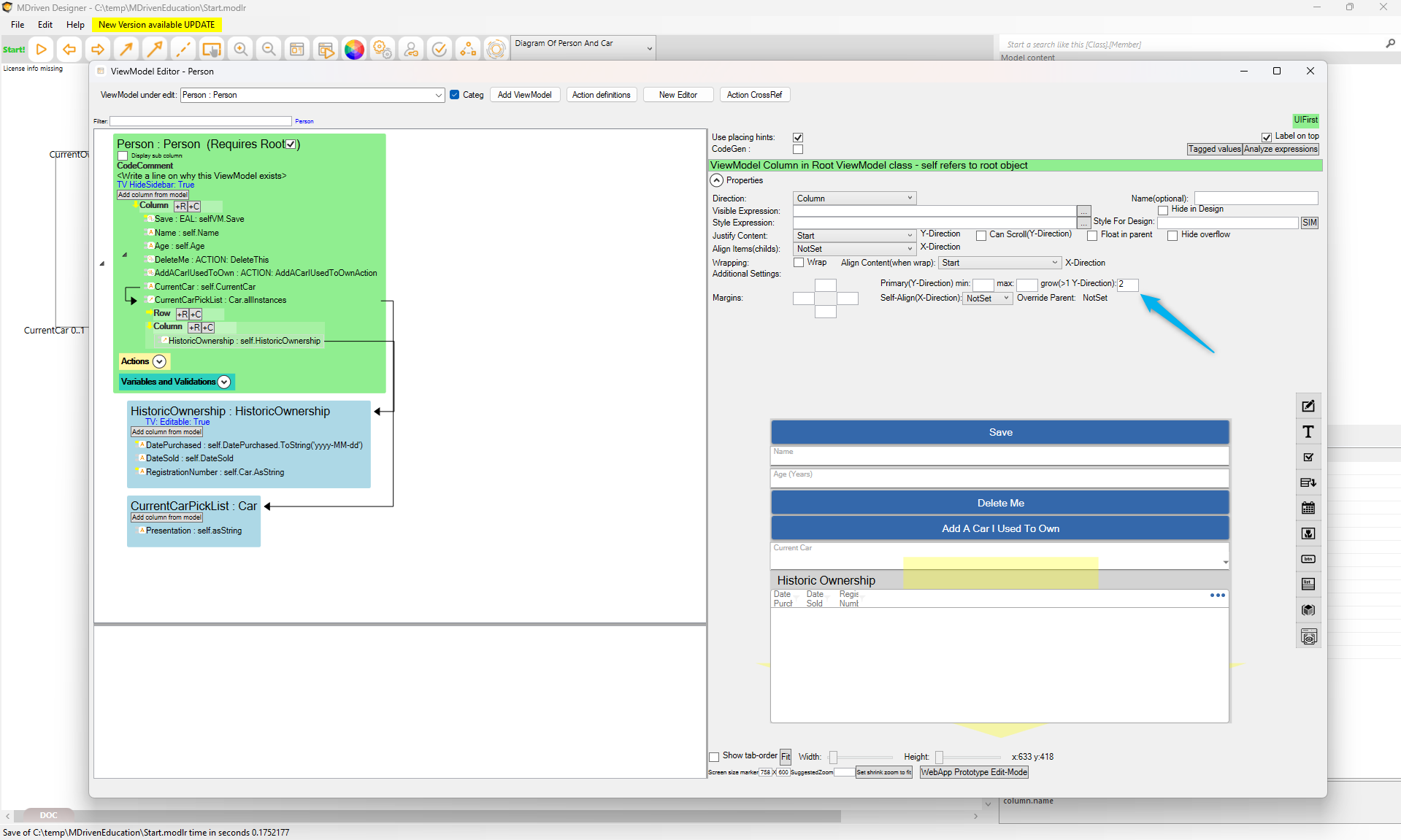Open the Help menu
1401x840 pixels.
tap(75, 24)
